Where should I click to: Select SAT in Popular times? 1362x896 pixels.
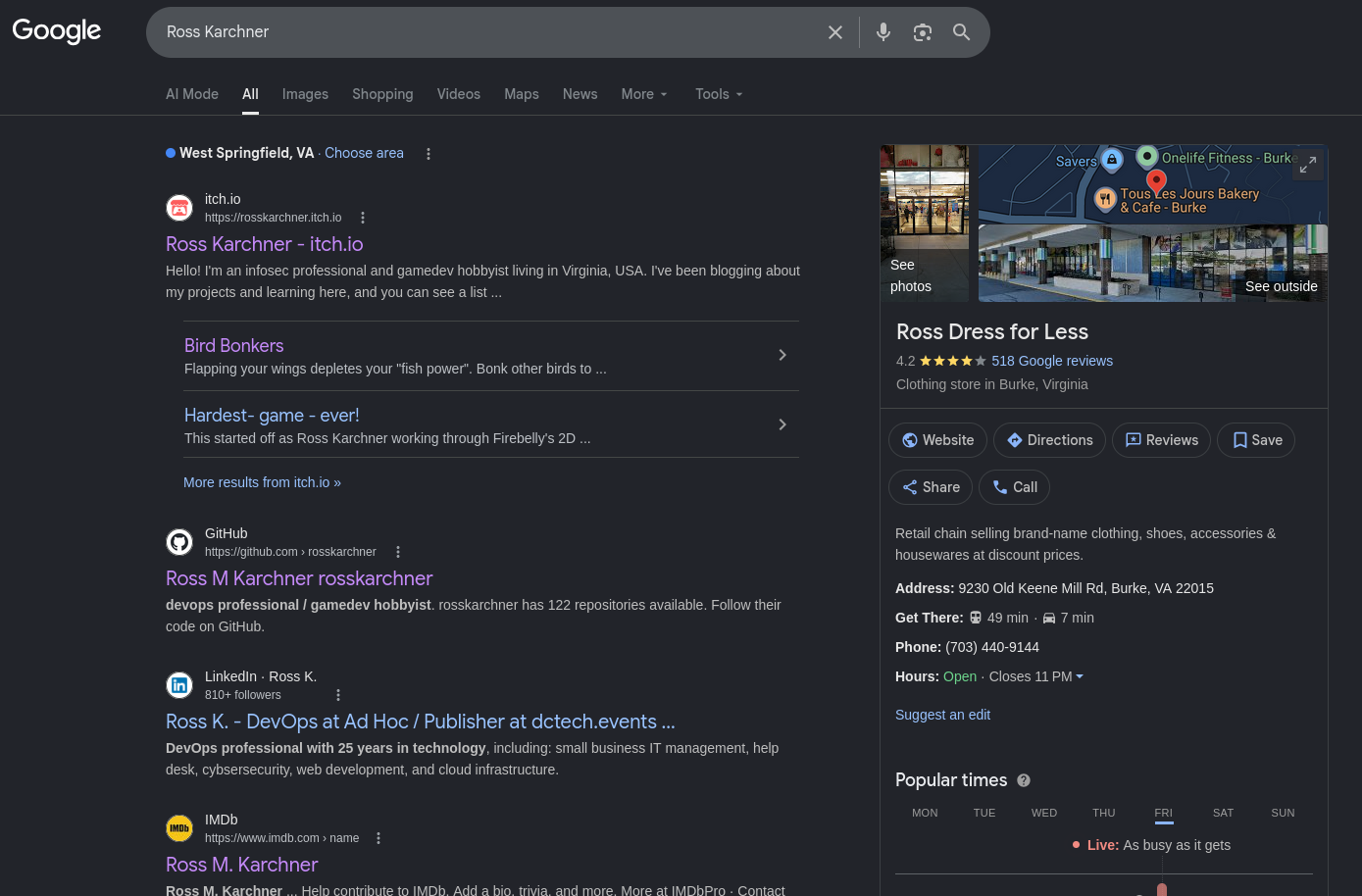[x=1224, y=813]
